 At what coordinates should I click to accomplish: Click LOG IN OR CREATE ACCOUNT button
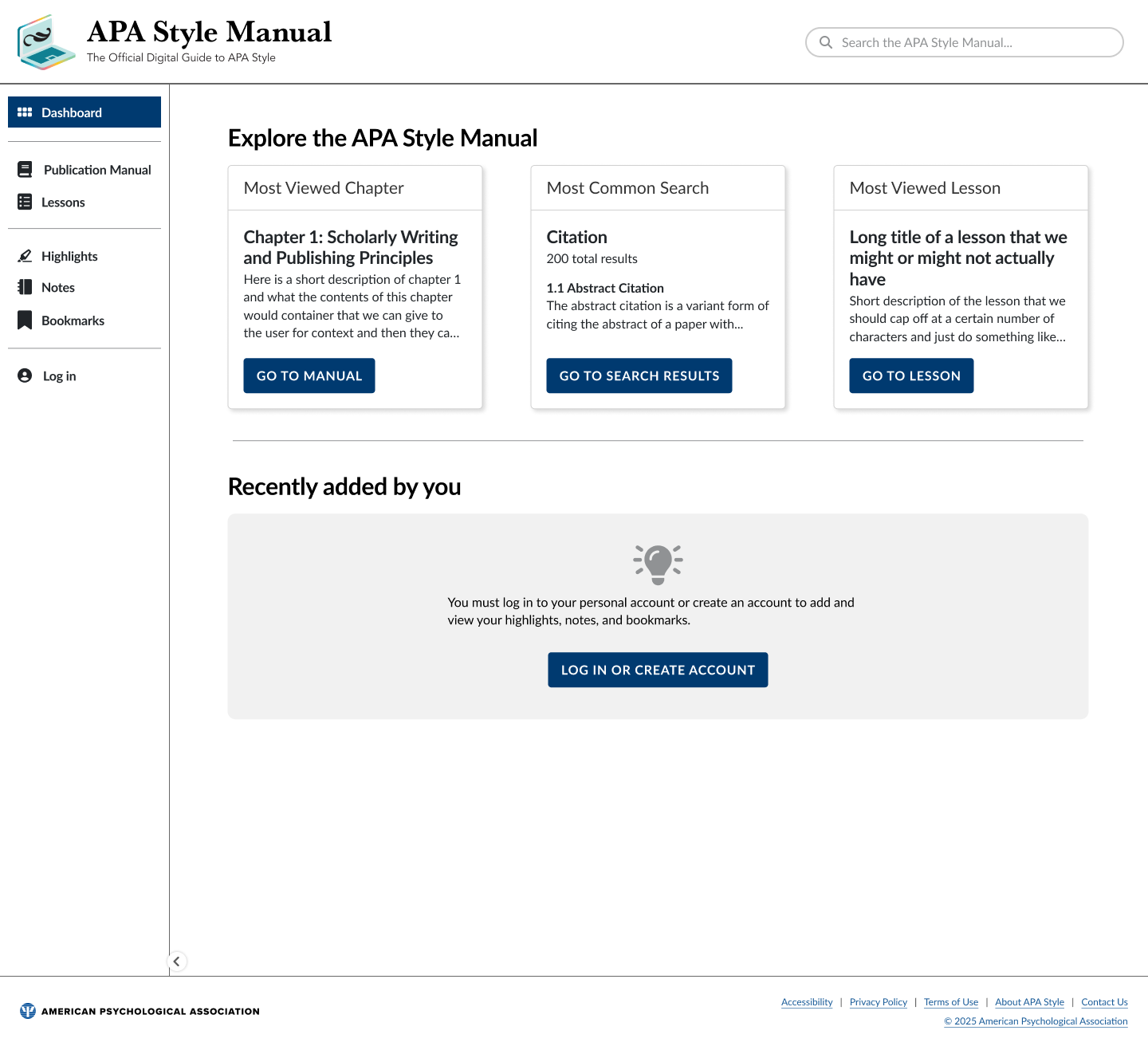point(658,670)
